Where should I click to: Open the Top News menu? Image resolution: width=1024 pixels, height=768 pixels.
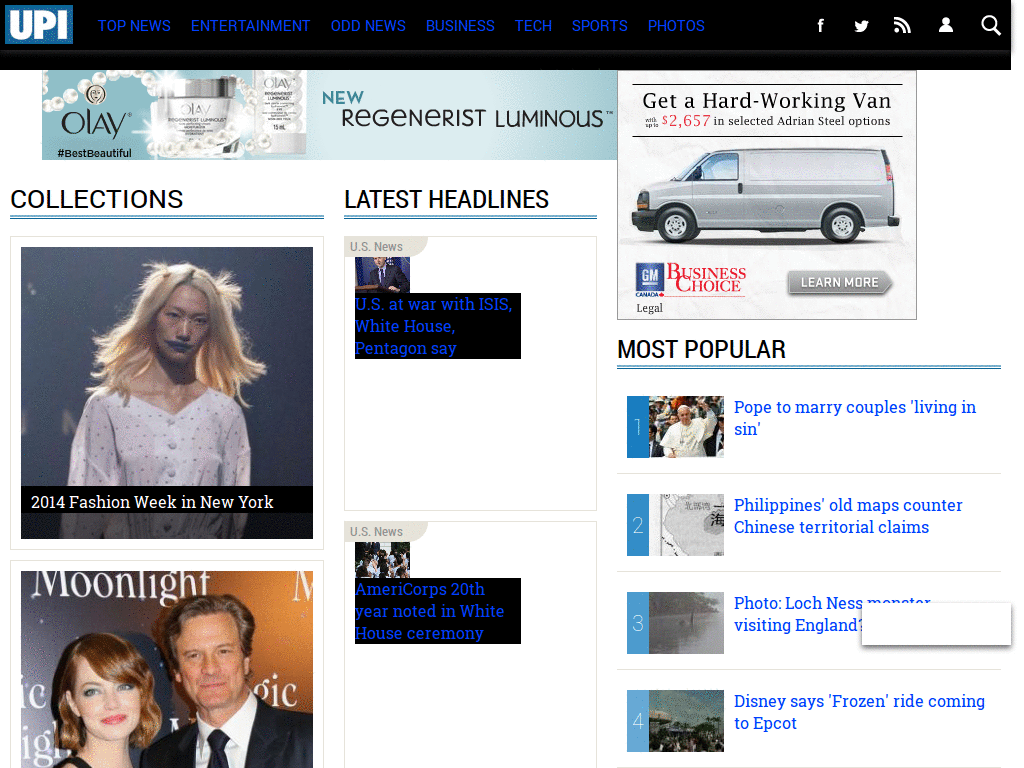tap(134, 26)
